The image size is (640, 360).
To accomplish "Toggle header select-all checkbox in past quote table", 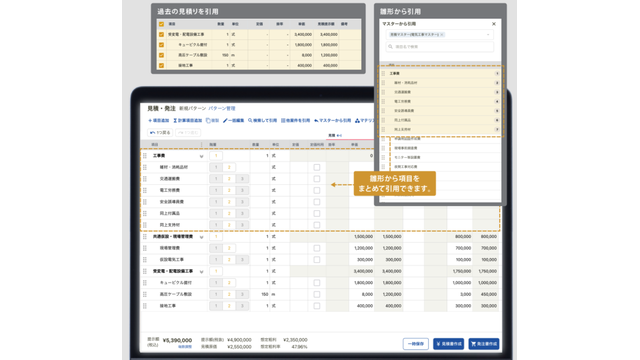I will tap(162, 24).
